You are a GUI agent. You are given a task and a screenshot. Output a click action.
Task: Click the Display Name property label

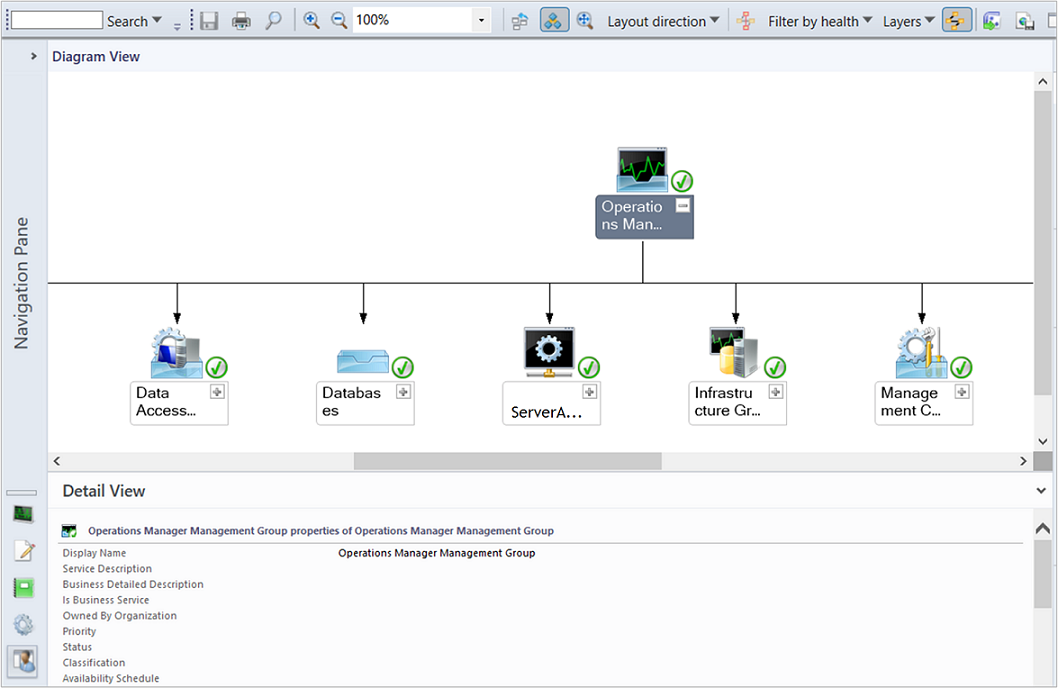click(x=94, y=553)
